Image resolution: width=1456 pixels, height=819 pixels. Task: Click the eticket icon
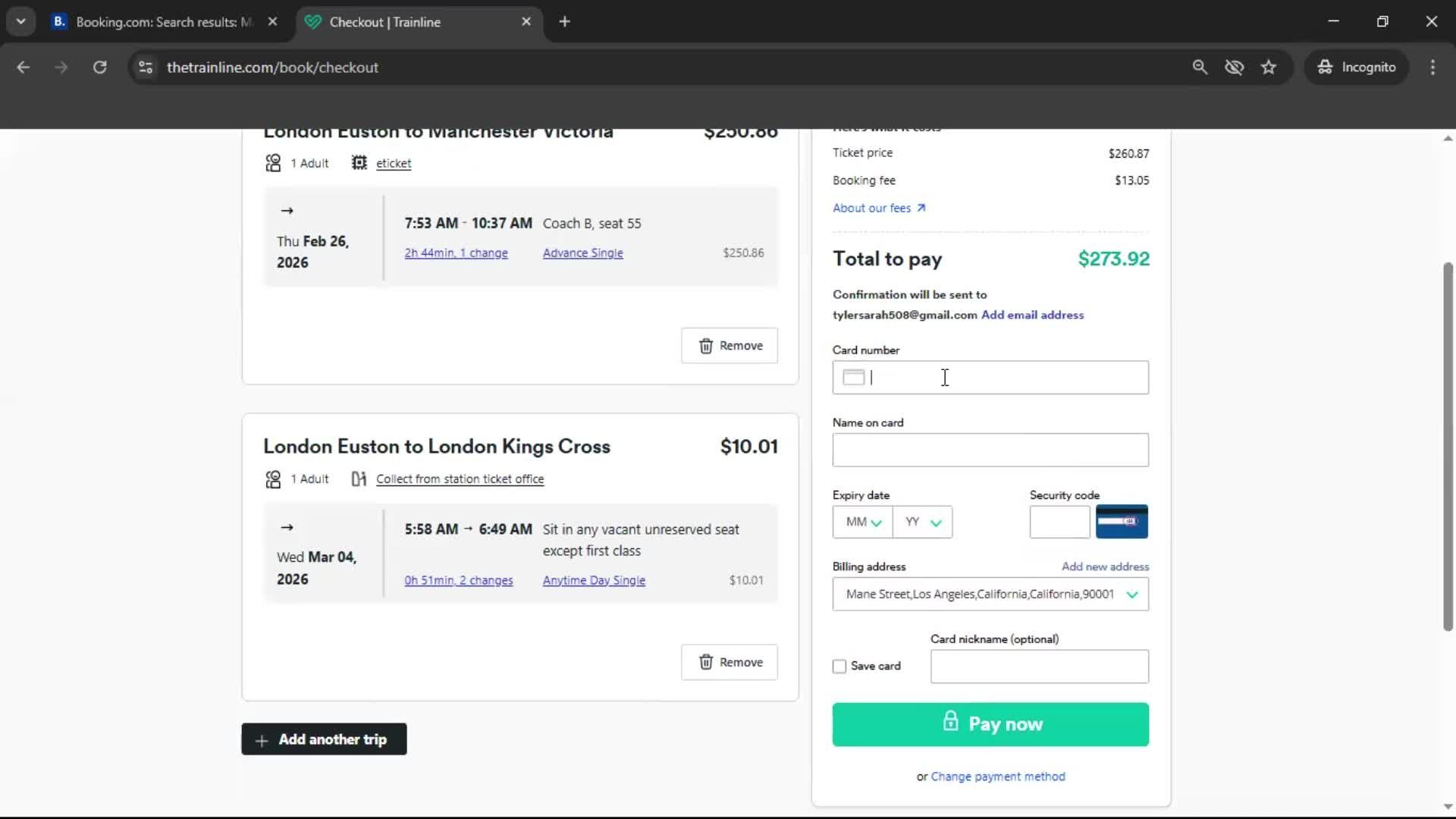pyautogui.click(x=359, y=162)
